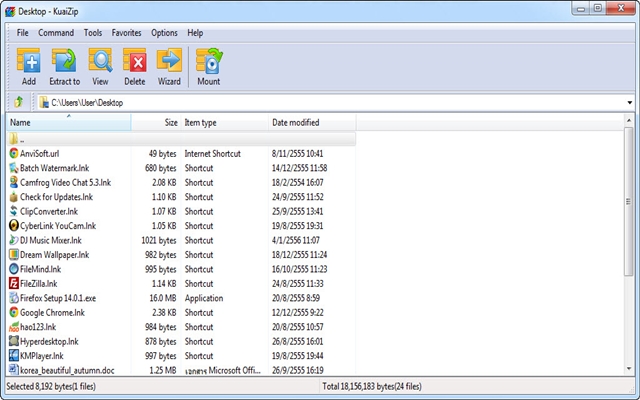Launch the Wizard toolbar icon
This screenshot has width=640, height=400.
point(169,60)
